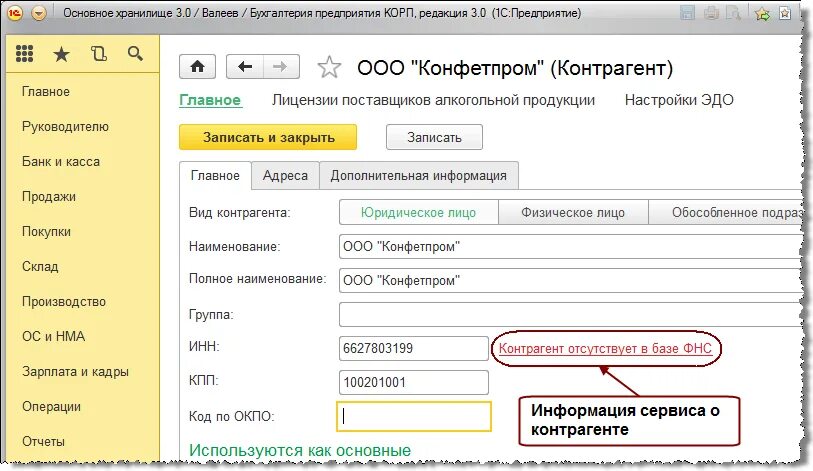The image size is (813, 471).
Task: Click the Полное наименование input field
Action: 570,281
